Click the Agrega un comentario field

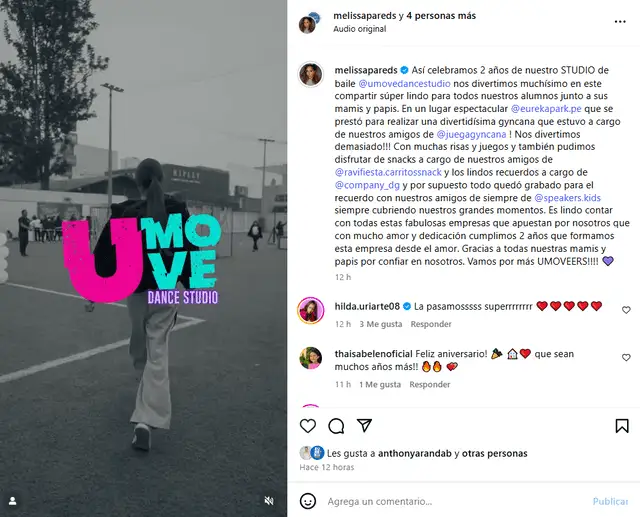click(455, 501)
